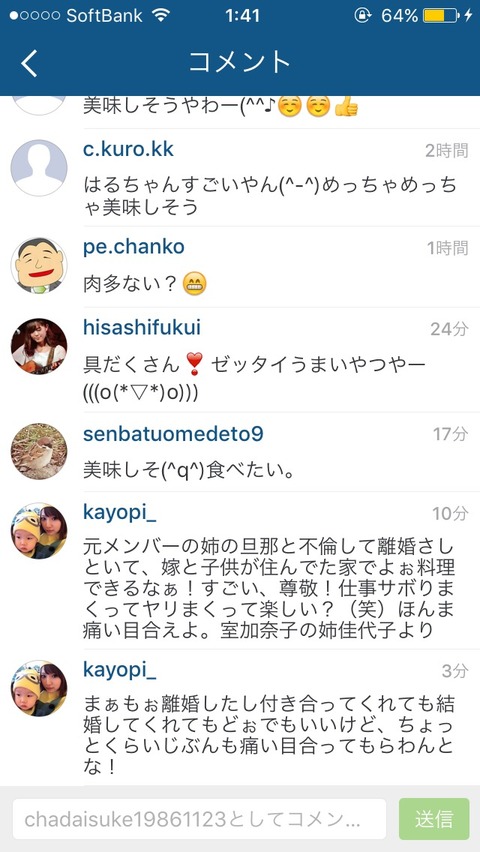This screenshot has height=852, width=480.
Task: Tap the back arrow in header
Action: click(x=29, y=63)
